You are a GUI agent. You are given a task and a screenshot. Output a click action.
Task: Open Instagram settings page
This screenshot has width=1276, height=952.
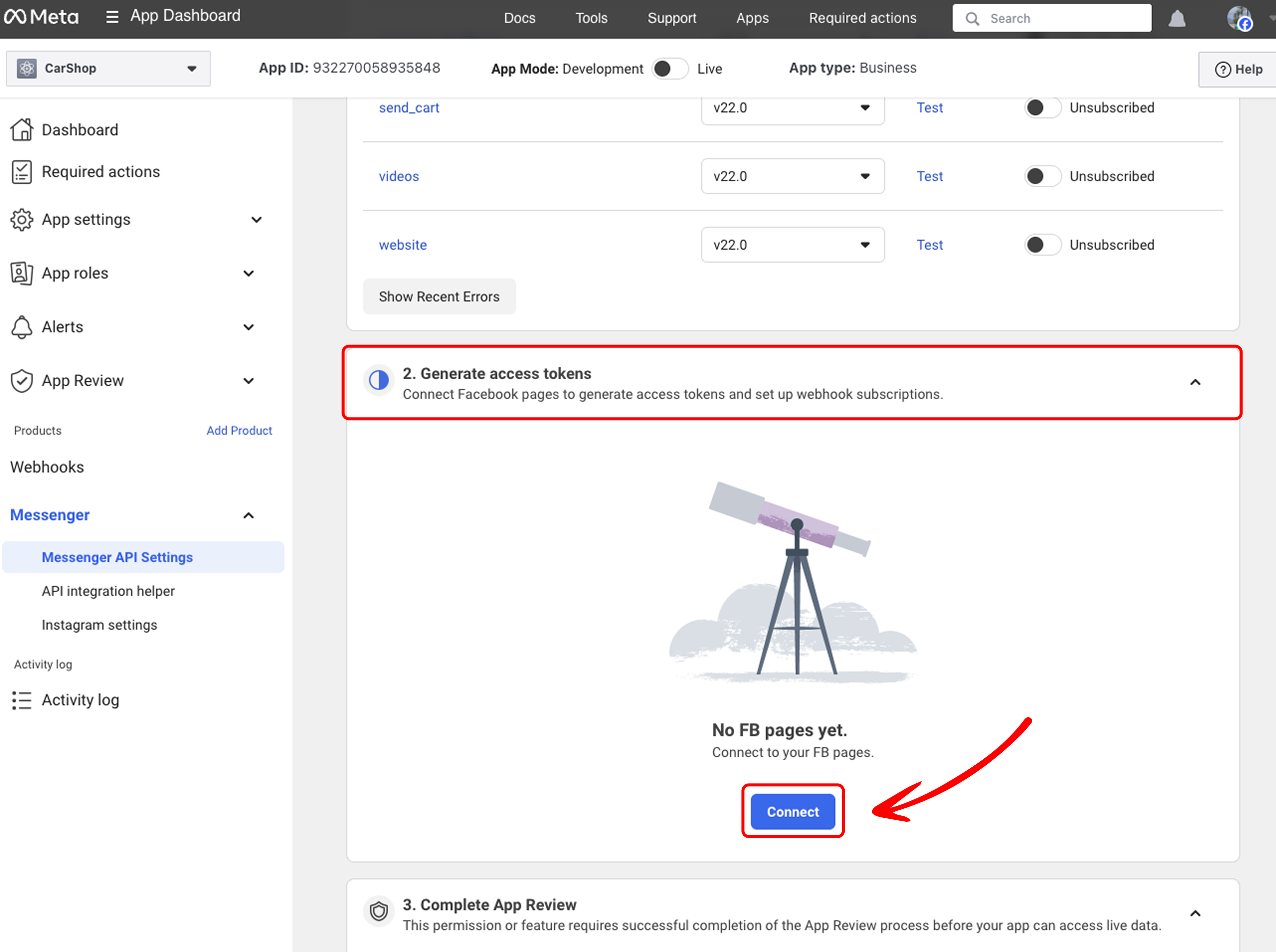tap(99, 625)
